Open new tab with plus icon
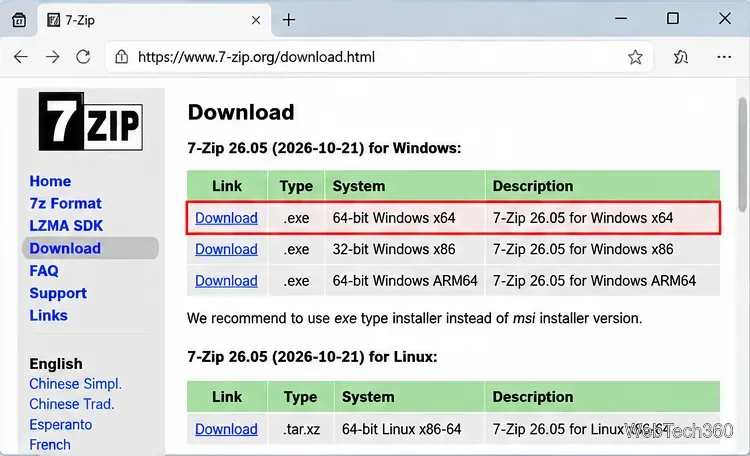The width and height of the screenshot is (750, 456). tap(289, 20)
